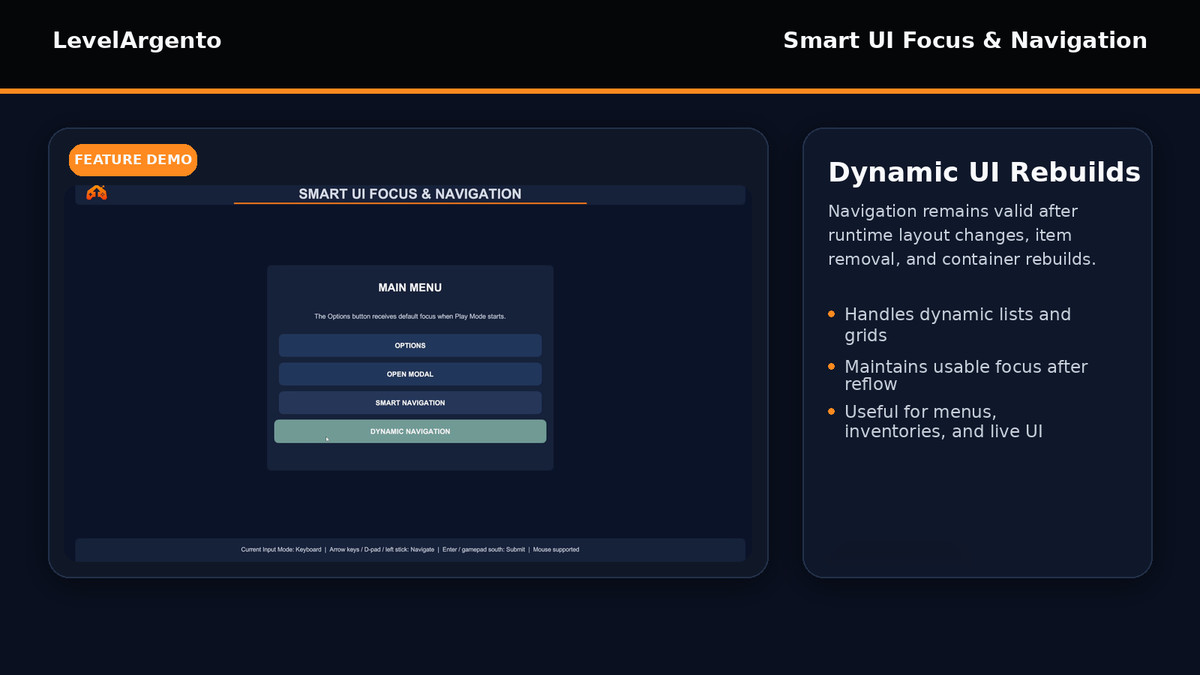Click the FEATURE DEMO badge

pyautogui.click(x=133, y=160)
